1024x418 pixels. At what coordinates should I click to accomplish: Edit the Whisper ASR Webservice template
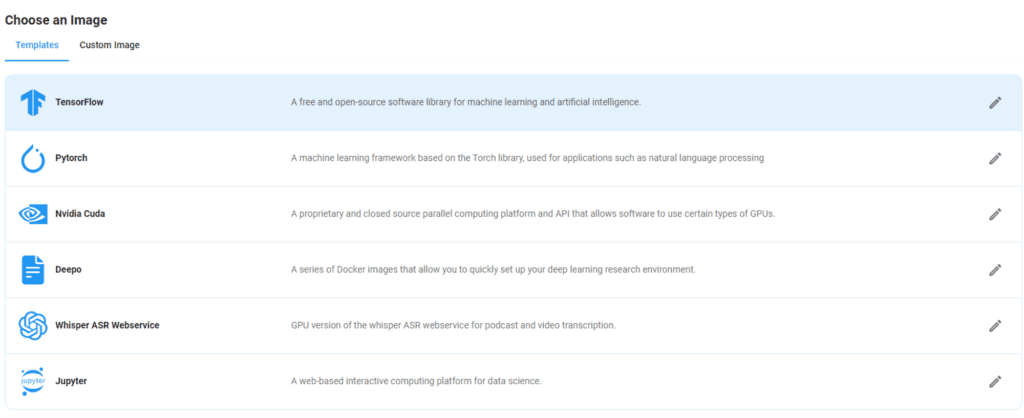995,325
